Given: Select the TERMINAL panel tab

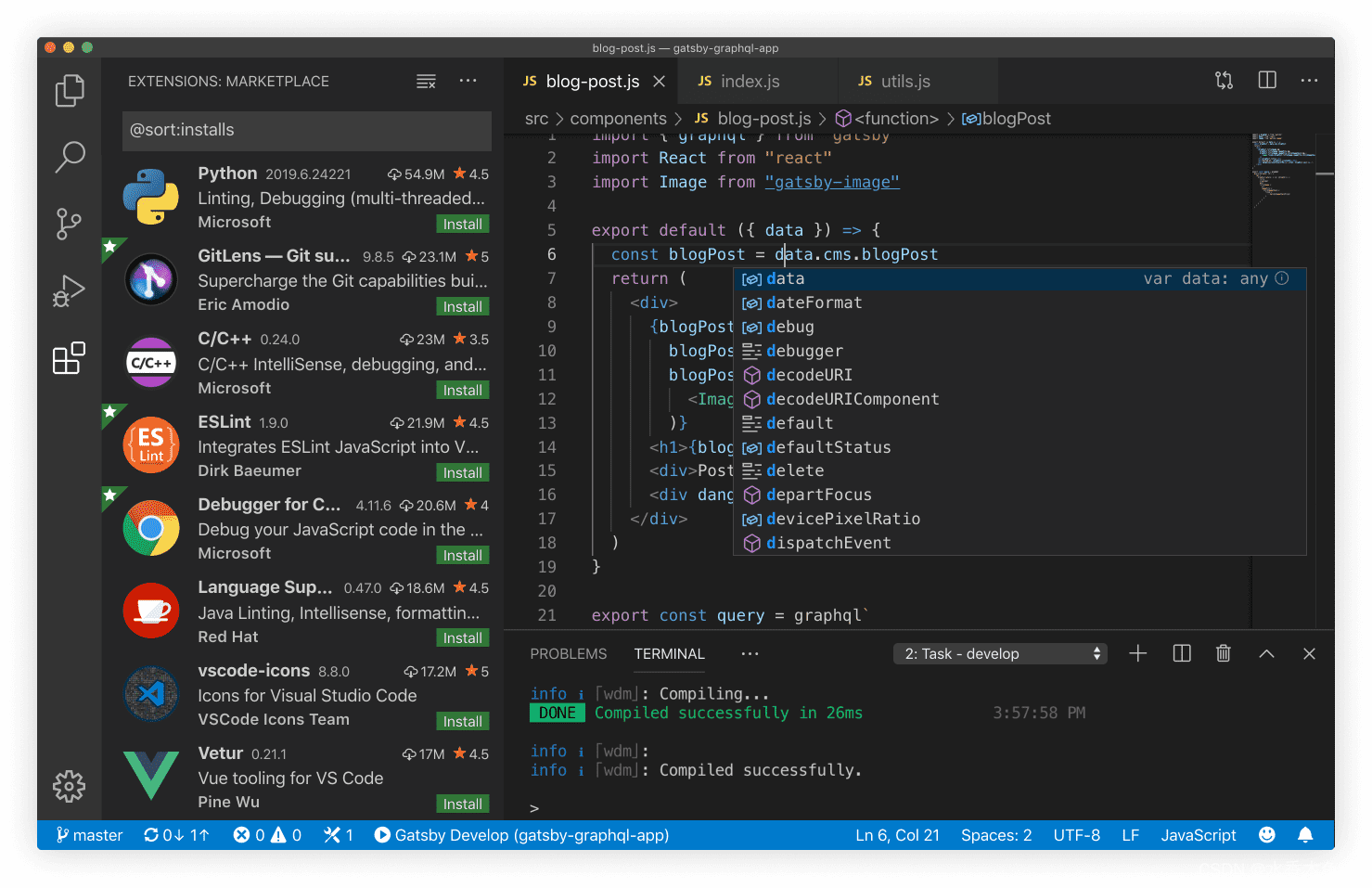Looking at the screenshot, I should tap(669, 653).
